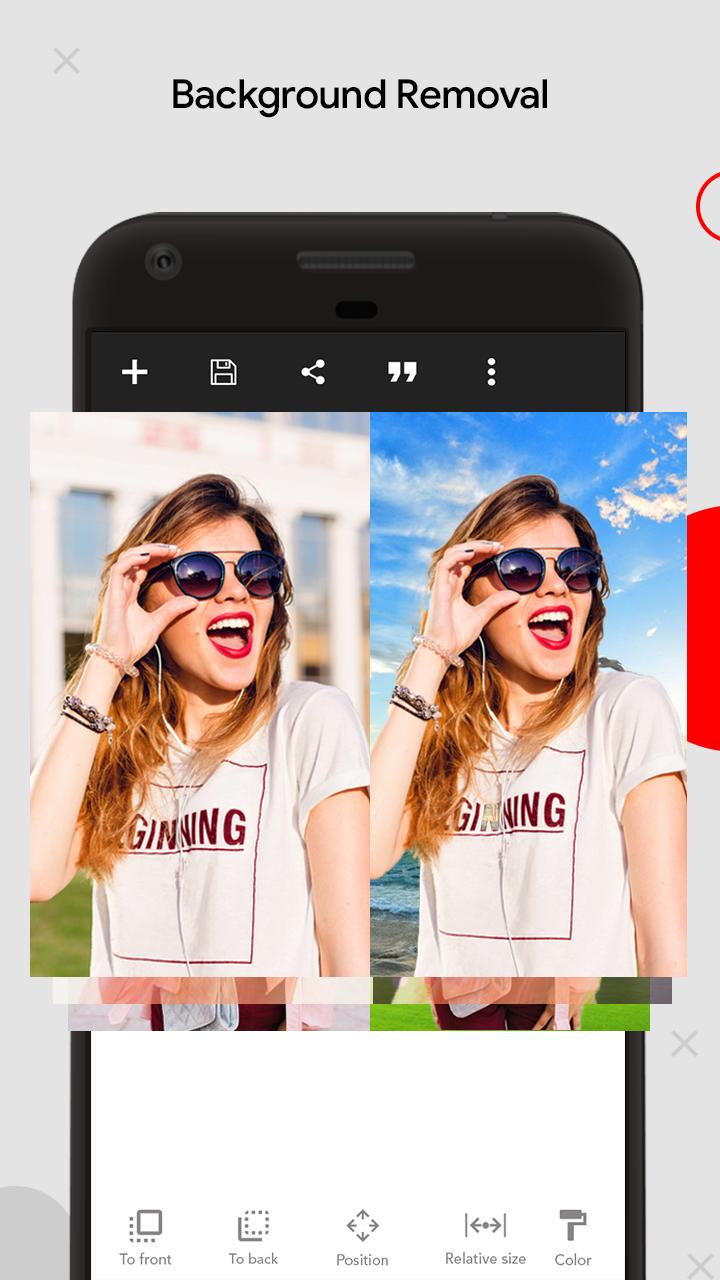Close the screen with the top-left X
Screen dimensions: 720x1280
[x=66, y=61]
